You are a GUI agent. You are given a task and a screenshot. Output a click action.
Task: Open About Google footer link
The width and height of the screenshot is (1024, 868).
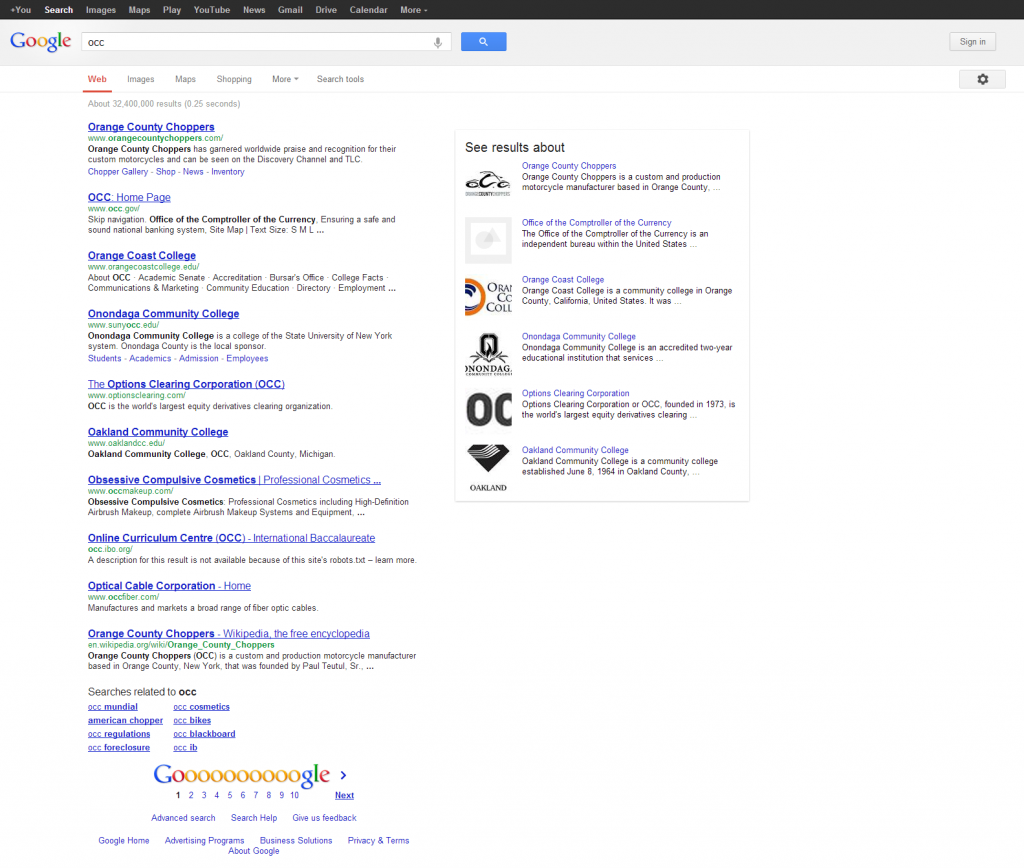(x=253, y=851)
